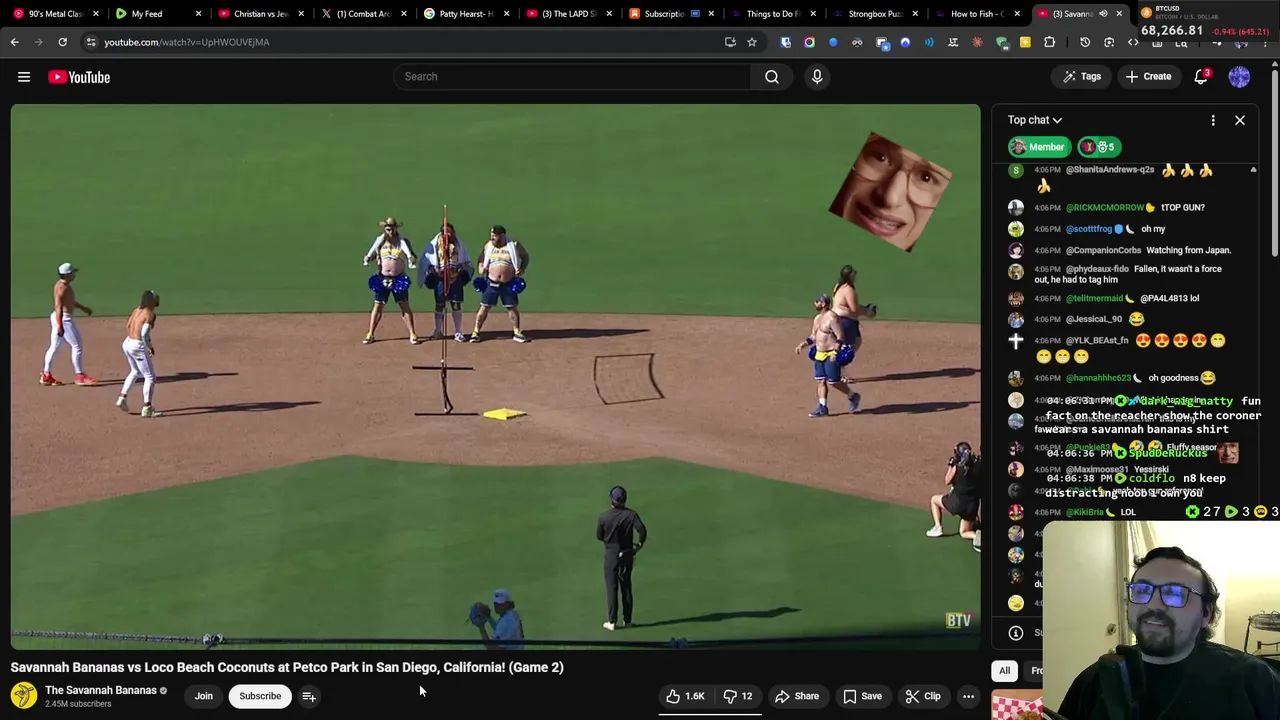The image size is (1280, 720).
Task: Open the account avatar menu
Action: (1239, 77)
